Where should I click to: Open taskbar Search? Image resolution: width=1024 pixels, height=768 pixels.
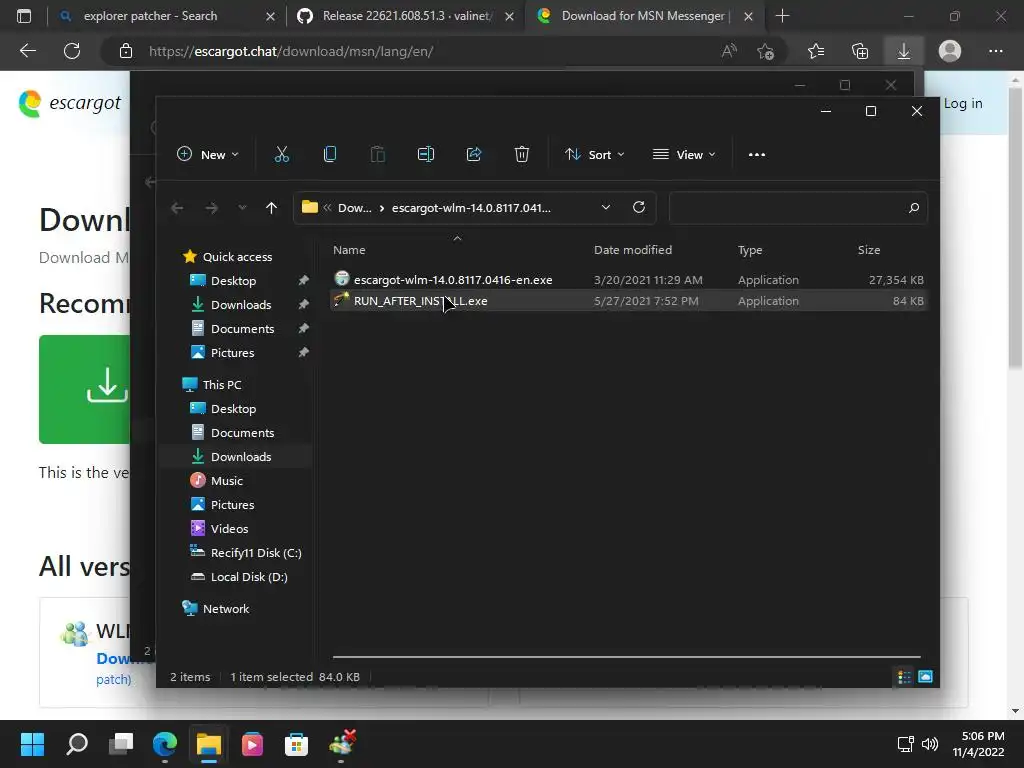pyautogui.click(x=77, y=744)
